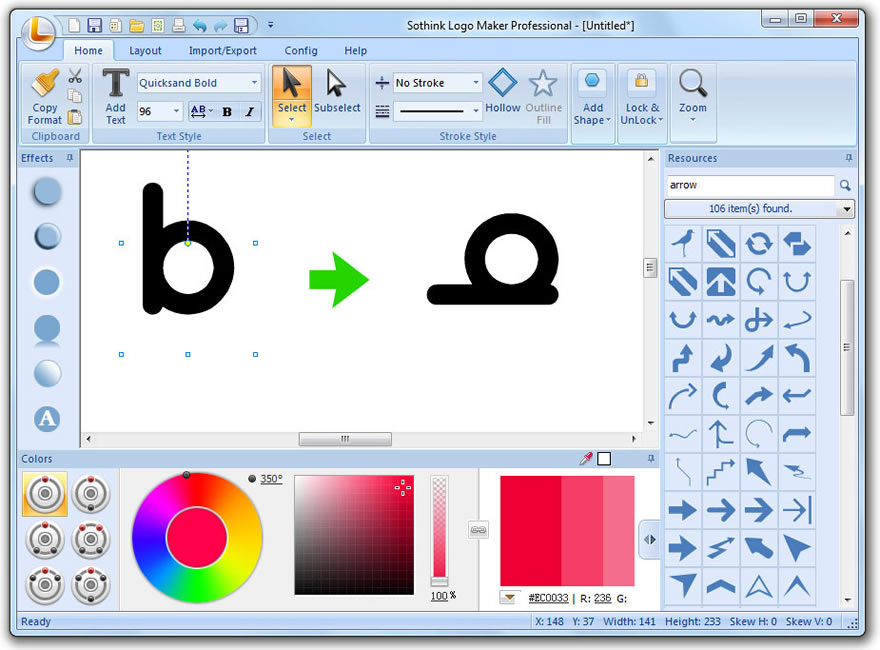Open the Quicksand Bold font dropdown
The width and height of the screenshot is (880, 650).
pyautogui.click(x=254, y=83)
